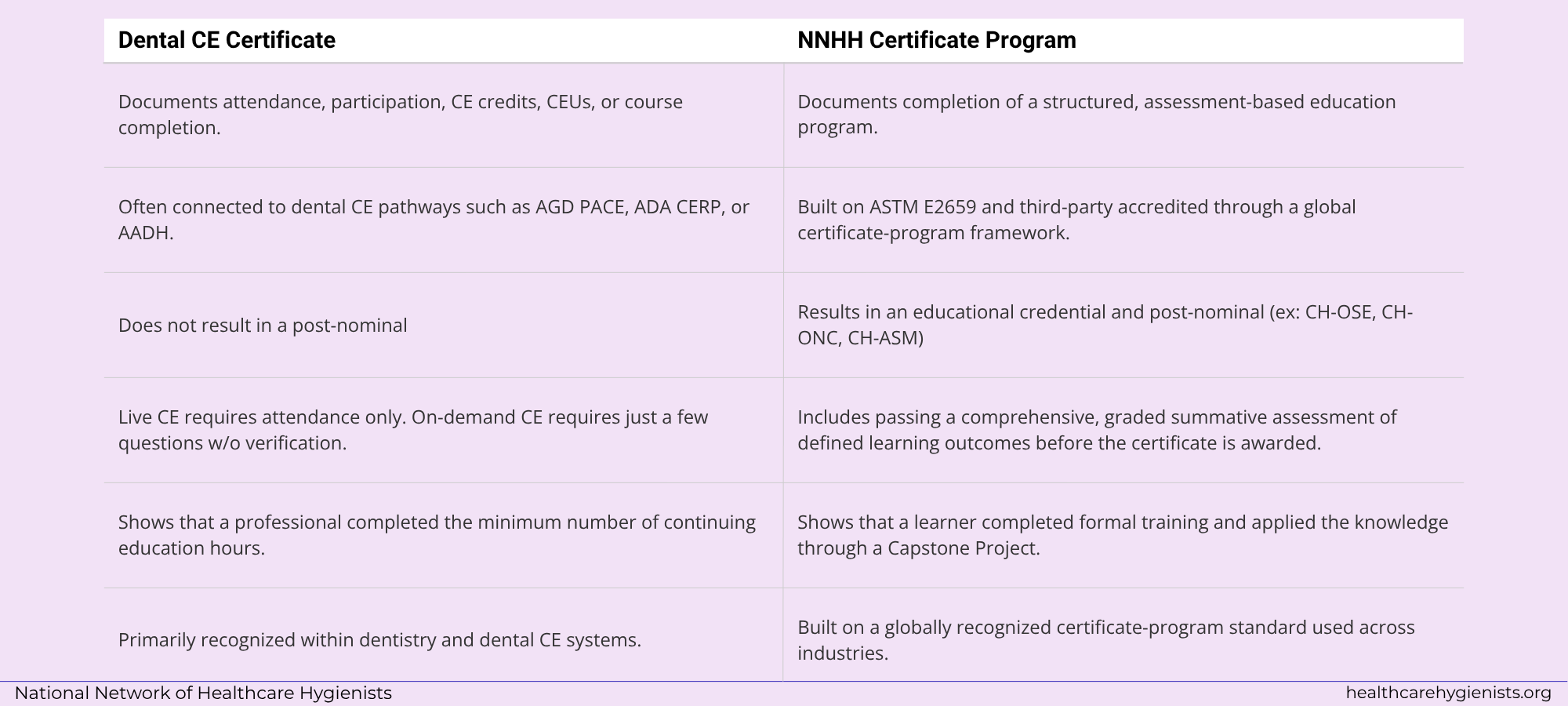Click the CH-OSE, CH-ONC, CH-ASM credential cell
Viewport: 1568px width, 706px height.
click(x=1123, y=325)
